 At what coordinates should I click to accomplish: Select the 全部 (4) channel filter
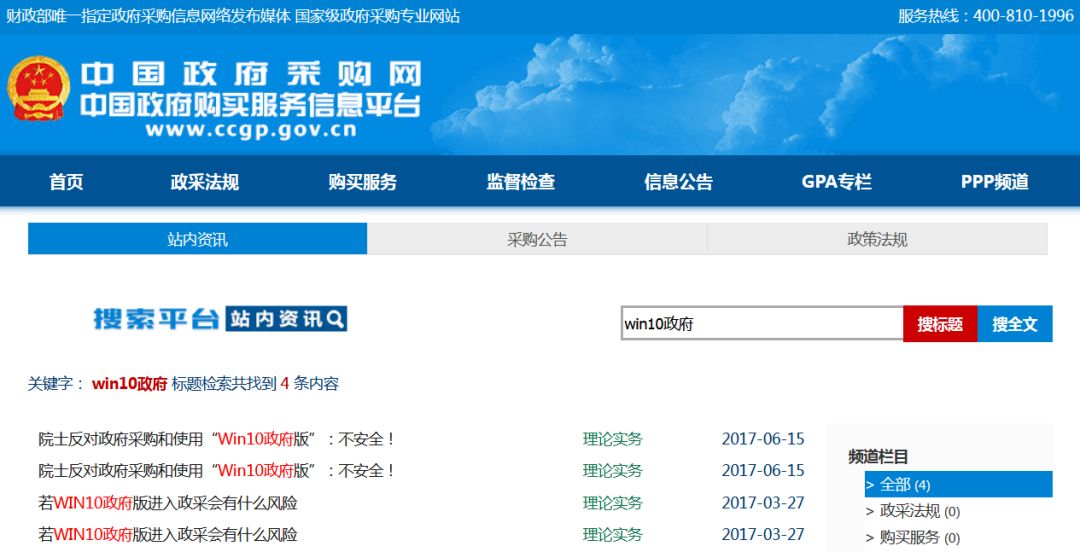[x=959, y=484]
